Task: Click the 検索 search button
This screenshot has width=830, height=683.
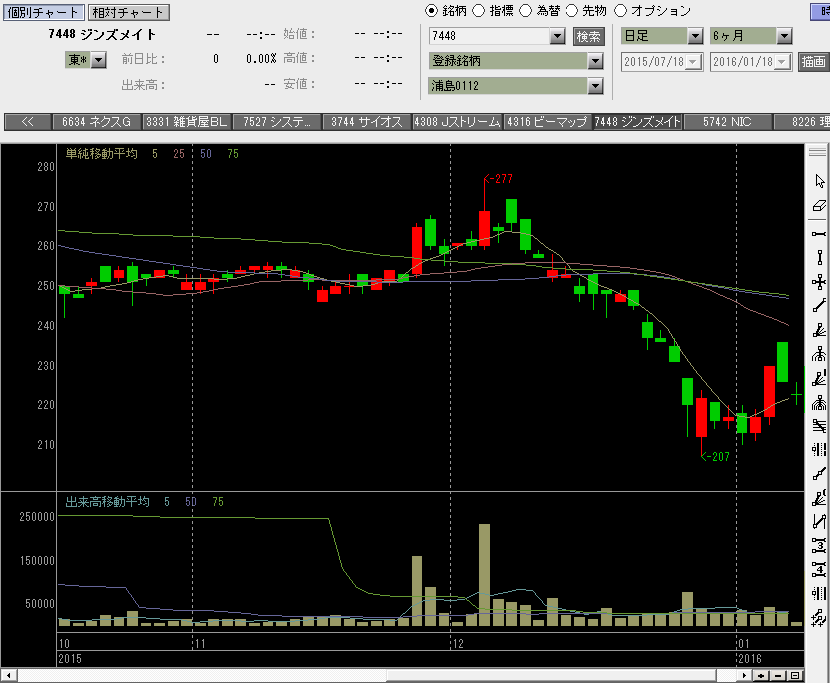Action: [x=589, y=37]
